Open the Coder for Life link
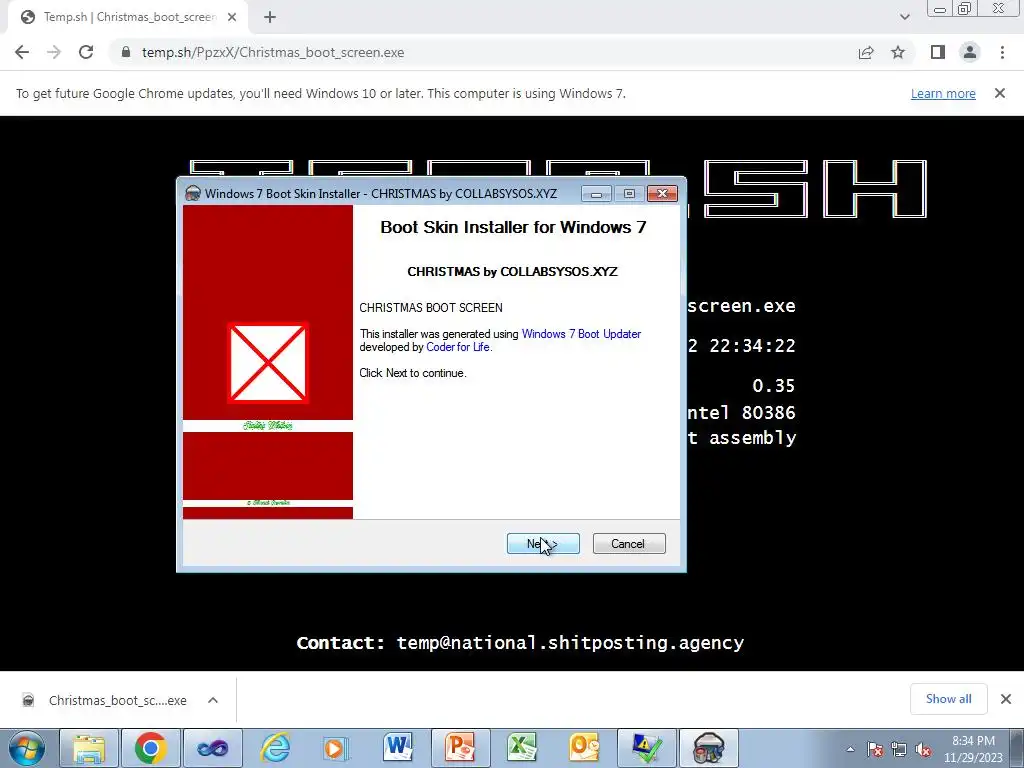Screen dimensions: 1024x768 pyautogui.click(x=458, y=347)
